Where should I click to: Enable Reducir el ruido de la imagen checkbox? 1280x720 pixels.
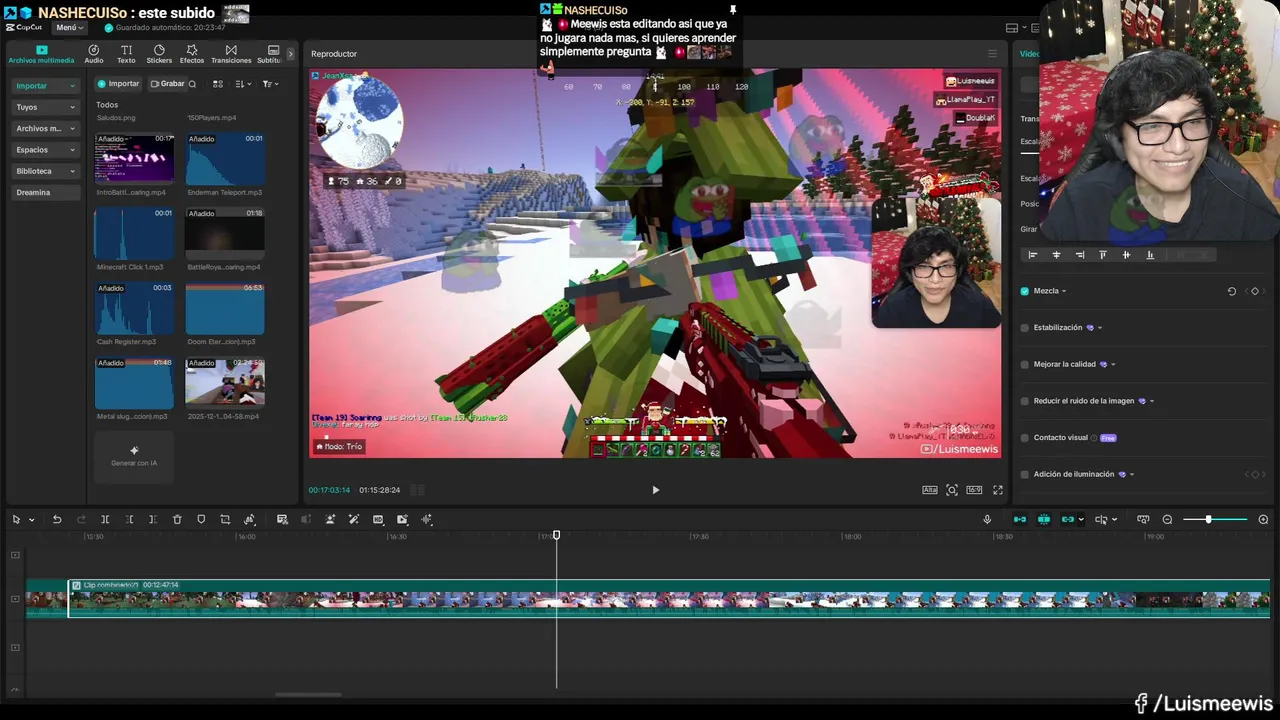pyautogui.click(x=1024, y=401)
